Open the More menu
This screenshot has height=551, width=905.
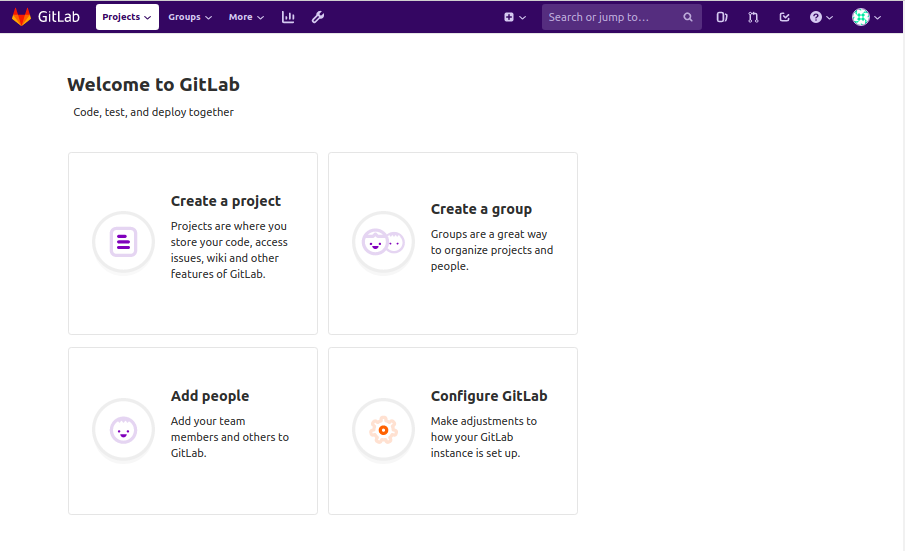[246, 17]
